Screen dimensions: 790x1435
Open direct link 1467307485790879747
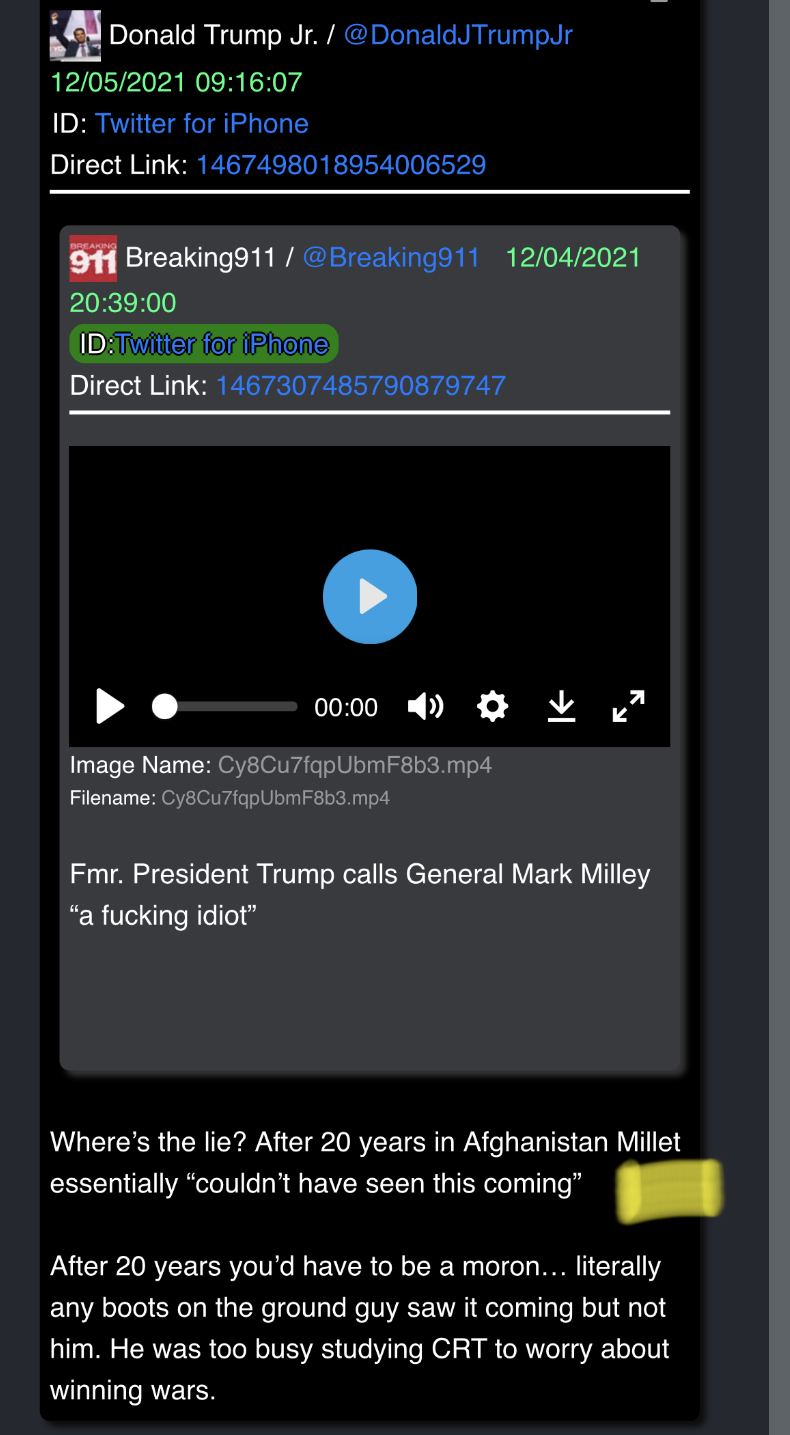coord(361,385)
